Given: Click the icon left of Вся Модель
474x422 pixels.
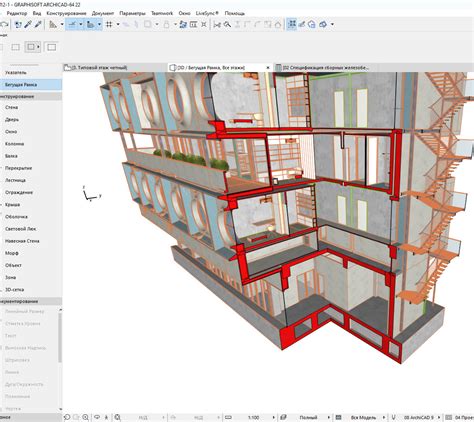Looking at the screenshot, I should [339, 417].
